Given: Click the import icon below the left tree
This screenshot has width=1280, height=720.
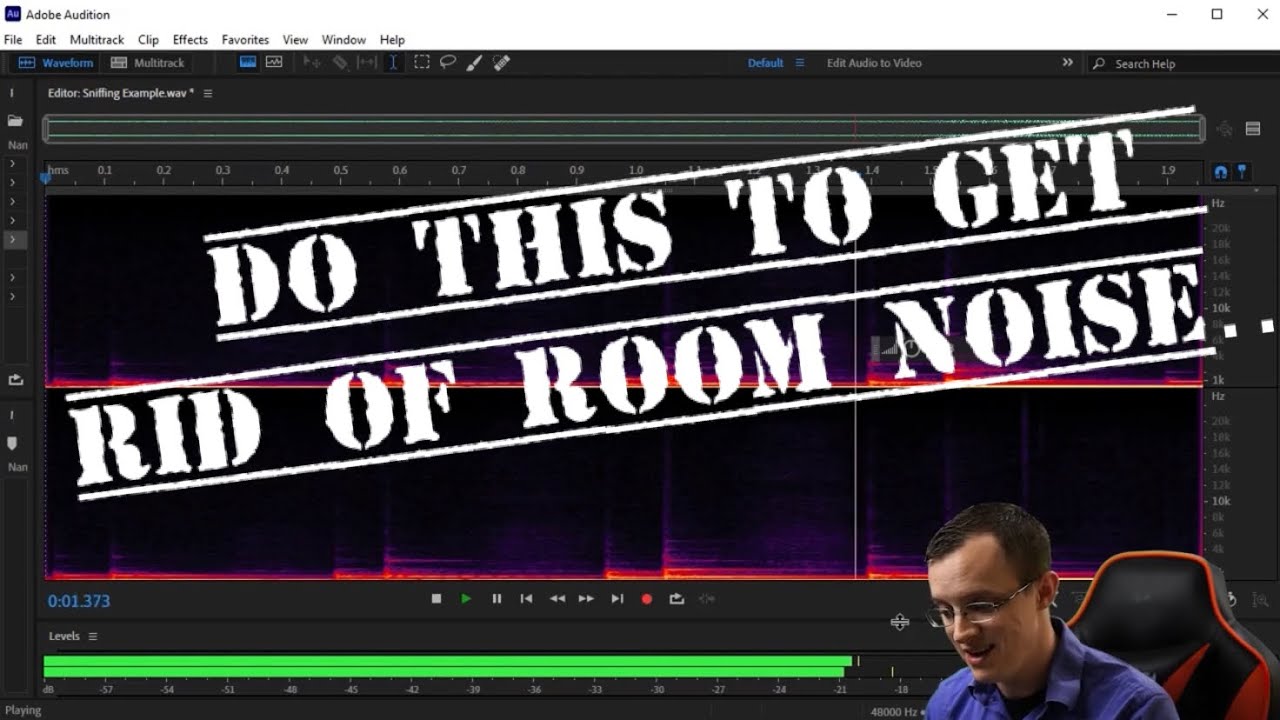Looking at the screenshot, I should (x=15, y=380).
